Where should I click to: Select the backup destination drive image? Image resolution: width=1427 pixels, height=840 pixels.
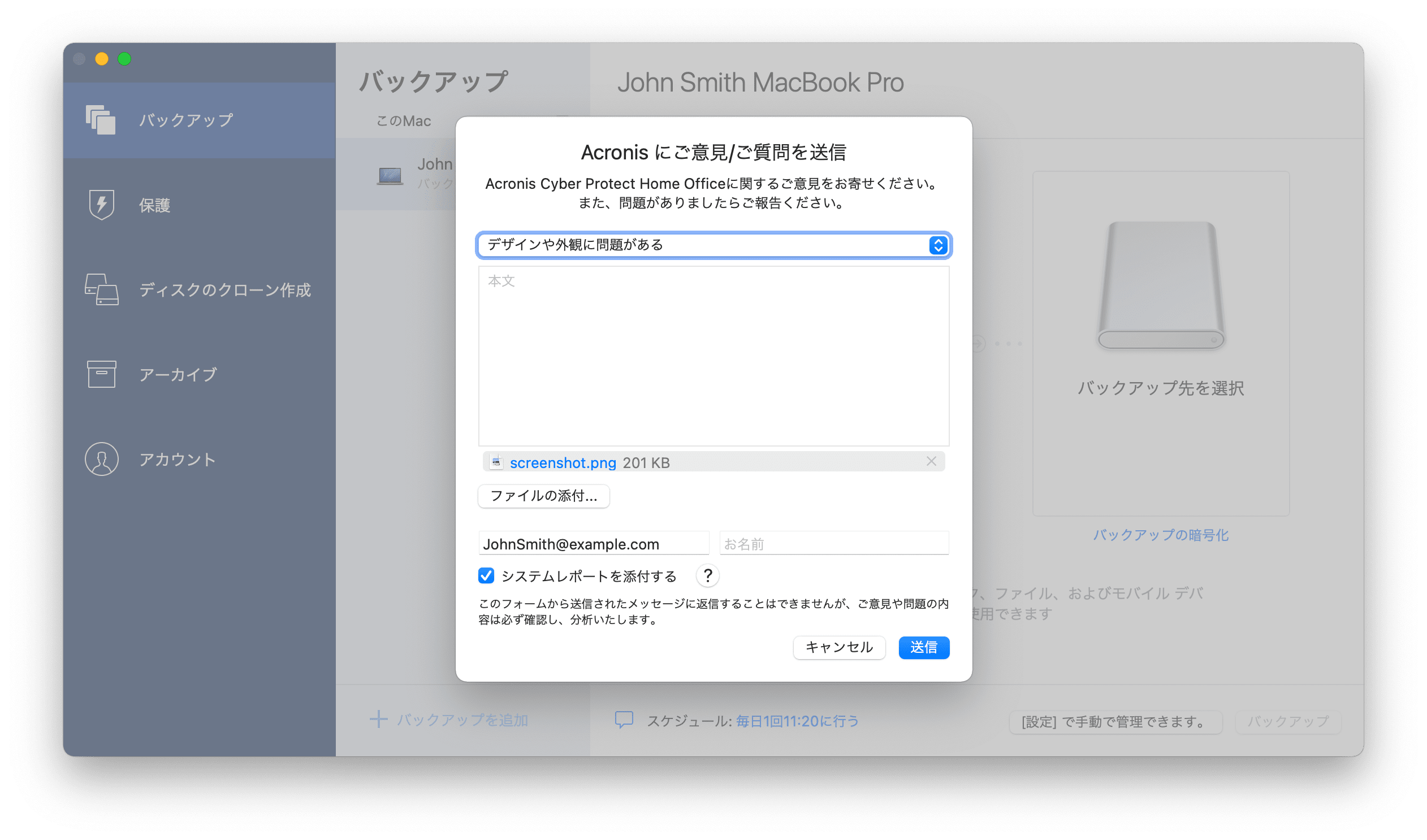[x=1161, y=285]
